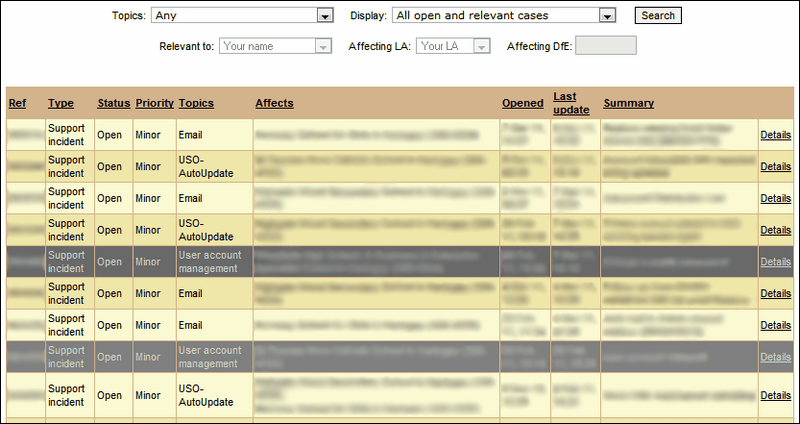Open the Relevant to dropdown
This screenshot has height=424, width=800.
[276, 46]
